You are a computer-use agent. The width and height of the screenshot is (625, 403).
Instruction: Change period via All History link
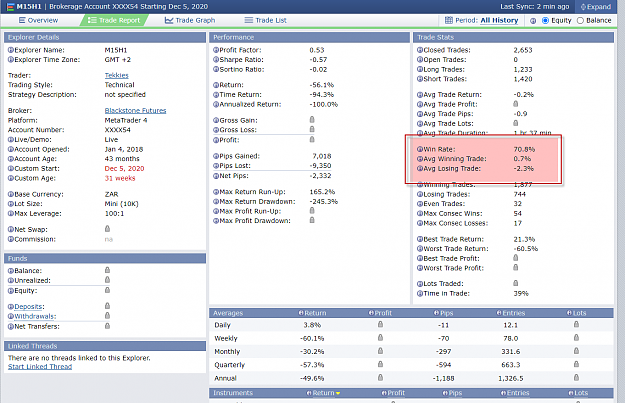pos(499,20)
